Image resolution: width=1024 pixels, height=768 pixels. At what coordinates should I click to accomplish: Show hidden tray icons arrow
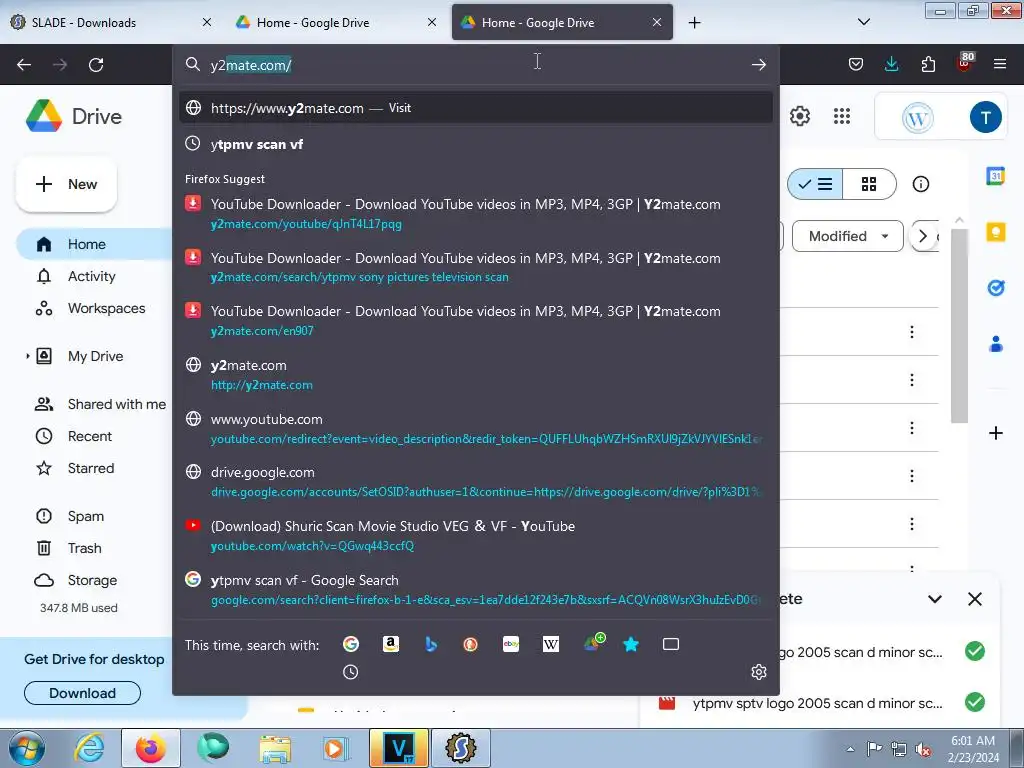coord(850,750)
